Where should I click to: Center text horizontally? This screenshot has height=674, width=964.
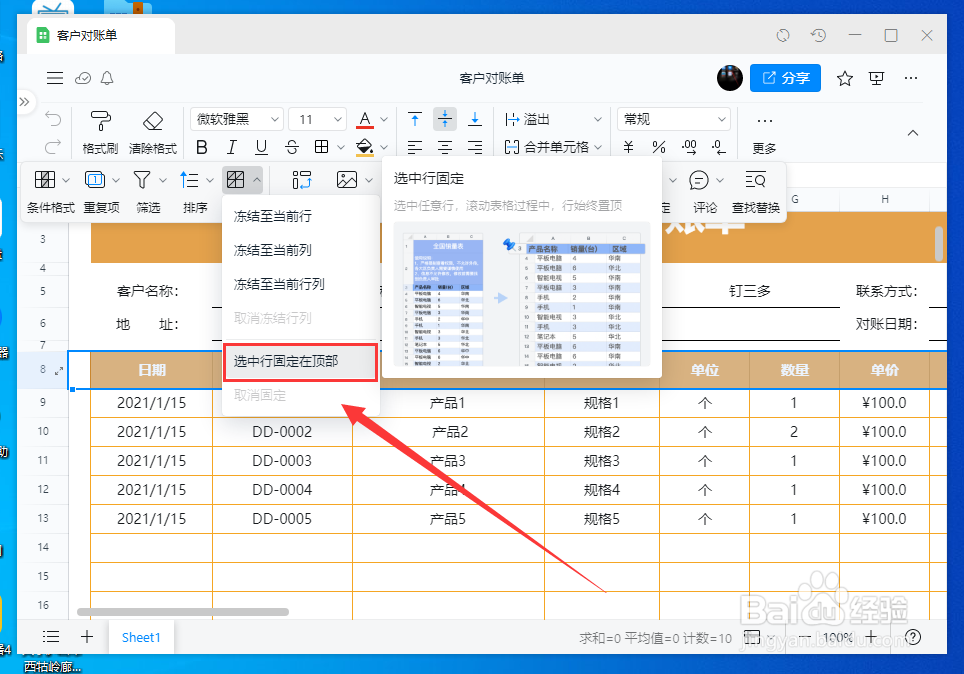pyautogui.click(x=444, y=147)
